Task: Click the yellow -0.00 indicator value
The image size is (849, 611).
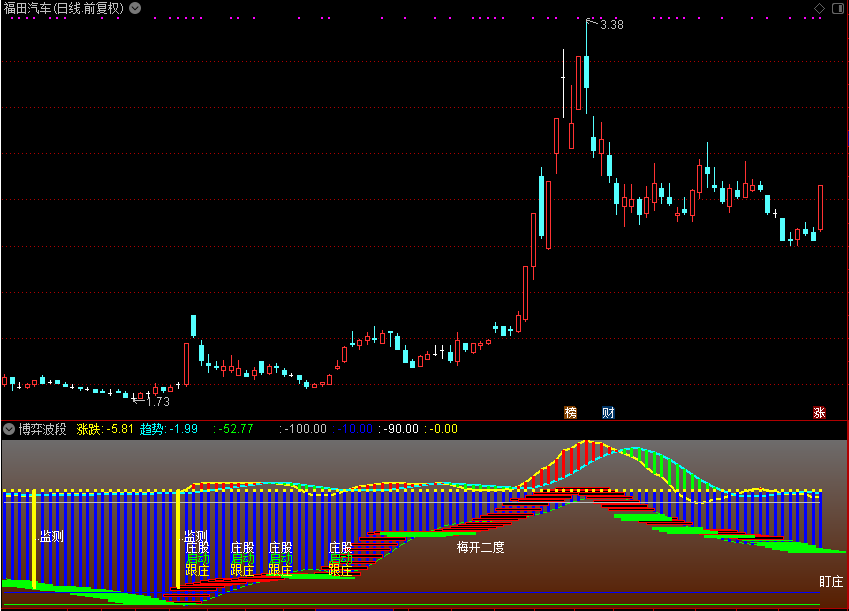Action: [x=441, y=429]
